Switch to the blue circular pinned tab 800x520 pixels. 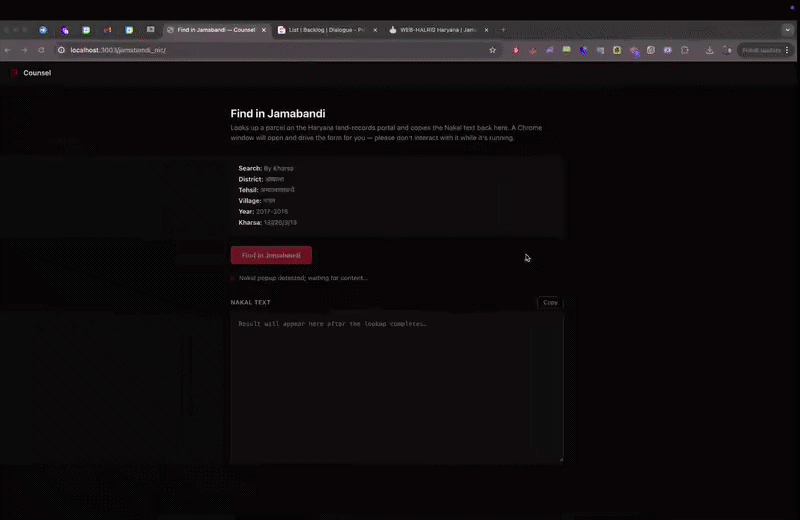point(43,30)
